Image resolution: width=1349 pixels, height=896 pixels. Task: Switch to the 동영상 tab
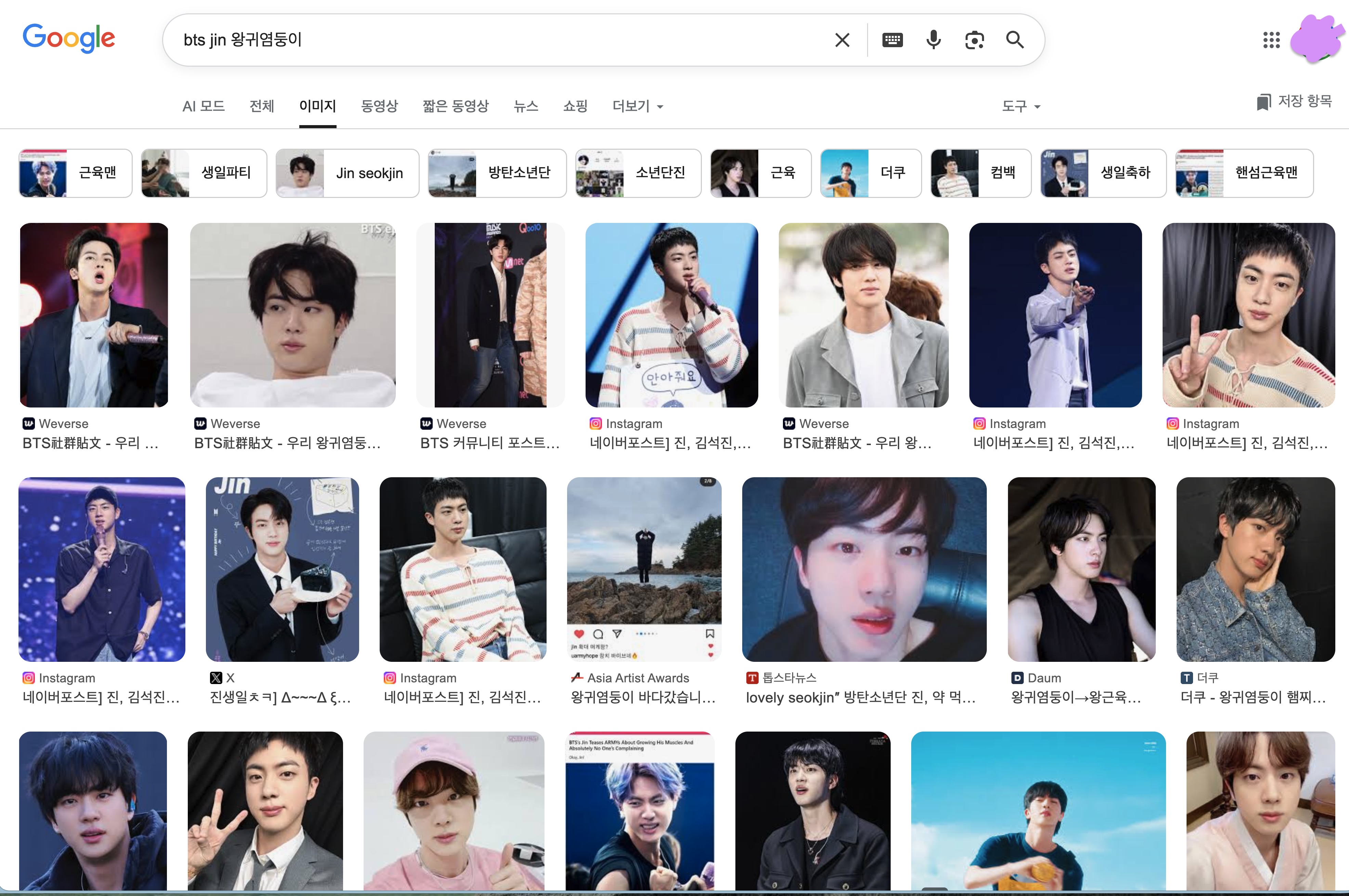click(379, 106)
